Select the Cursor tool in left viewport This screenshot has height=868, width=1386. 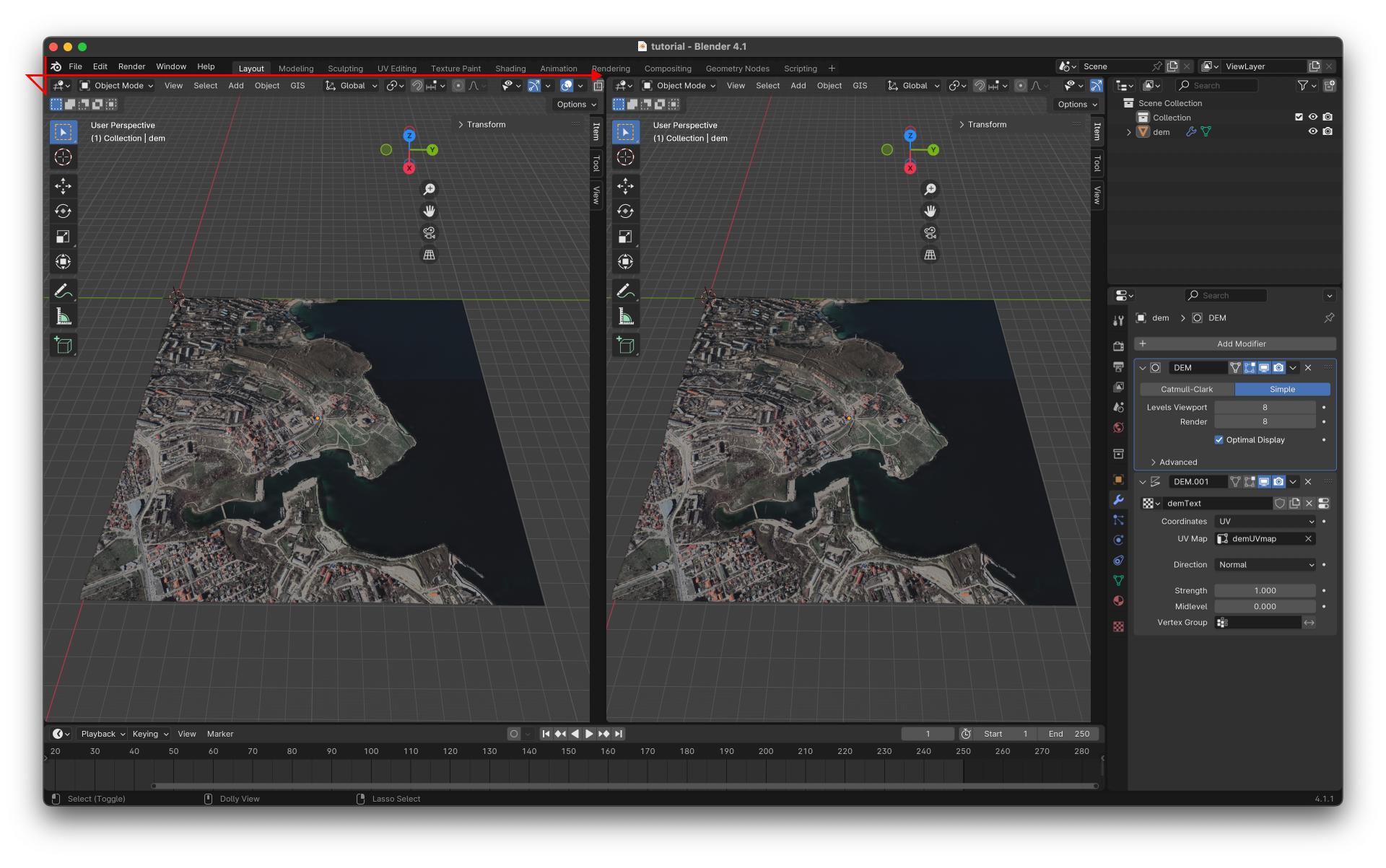[63, 157]
